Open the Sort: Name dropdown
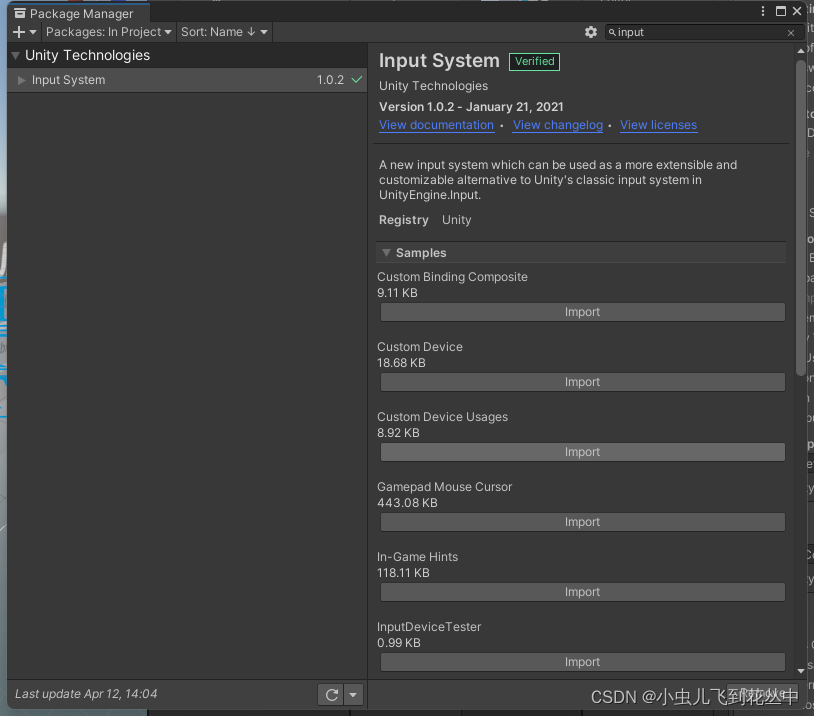The height and width of the screenshot is (716, 814). pyautogui.click(x=224, y=31)
